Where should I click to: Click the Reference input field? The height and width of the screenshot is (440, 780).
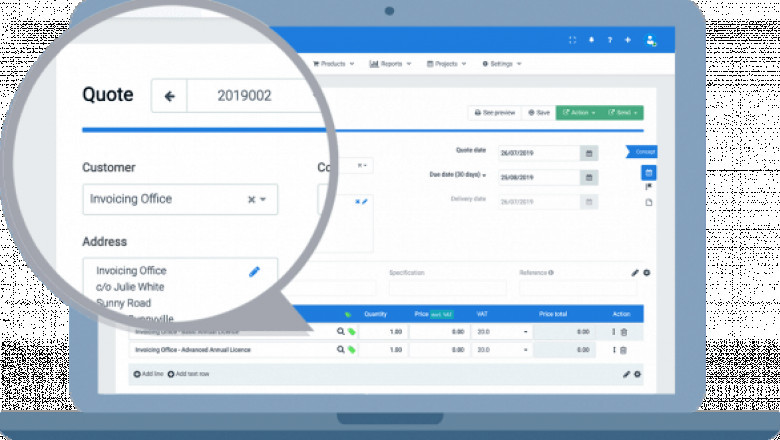577,288
